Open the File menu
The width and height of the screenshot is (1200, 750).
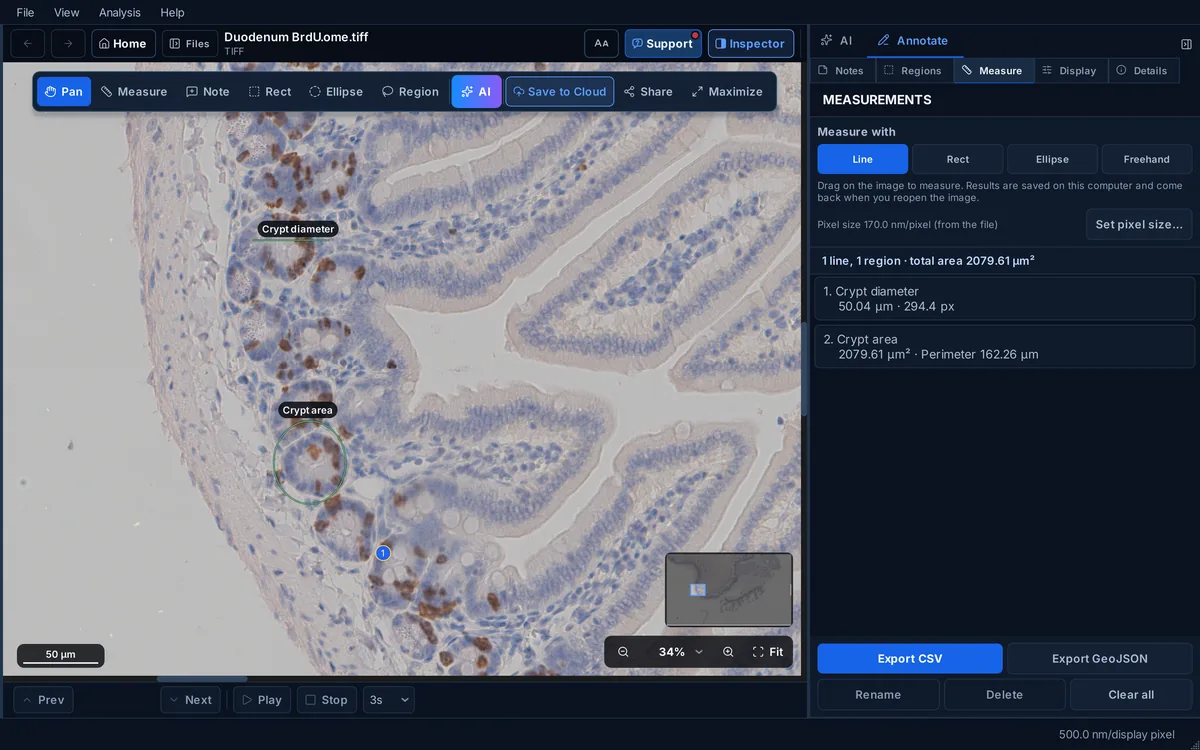pyautogui.click(x=25, y=12)
